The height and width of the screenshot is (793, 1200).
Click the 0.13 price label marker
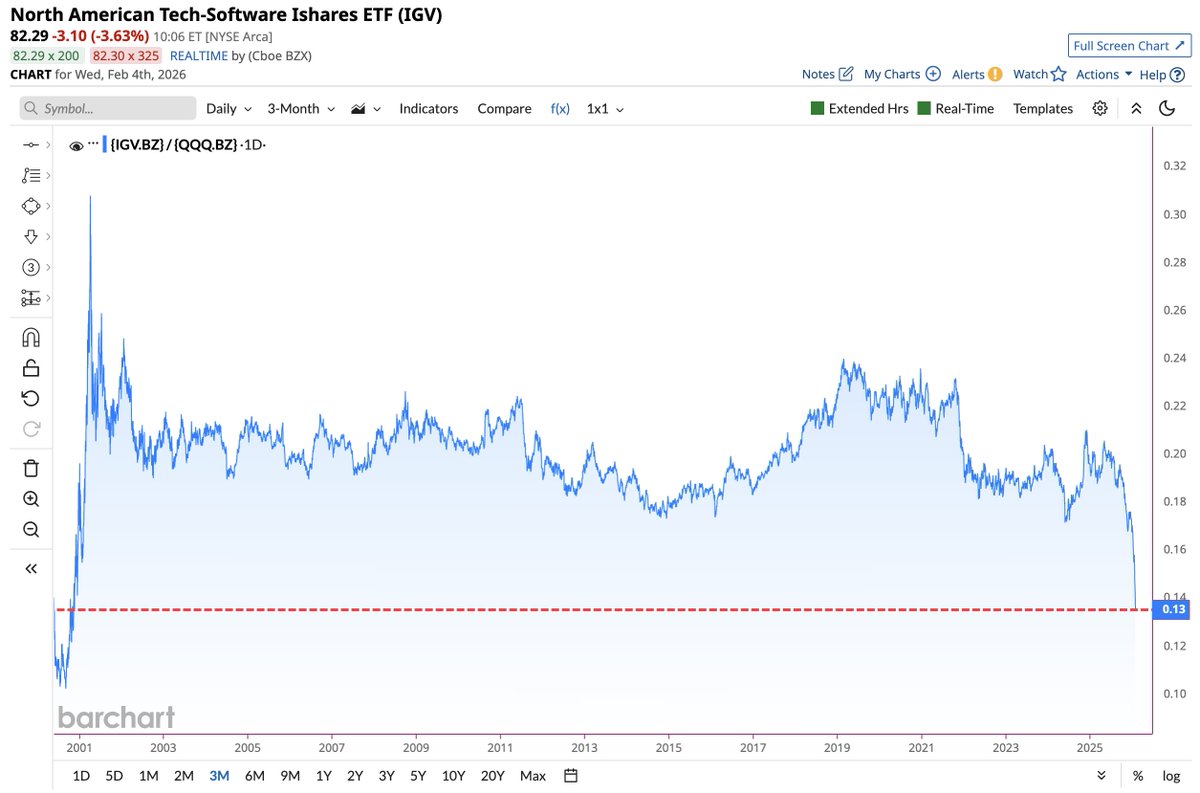[x=1171, y=609]
